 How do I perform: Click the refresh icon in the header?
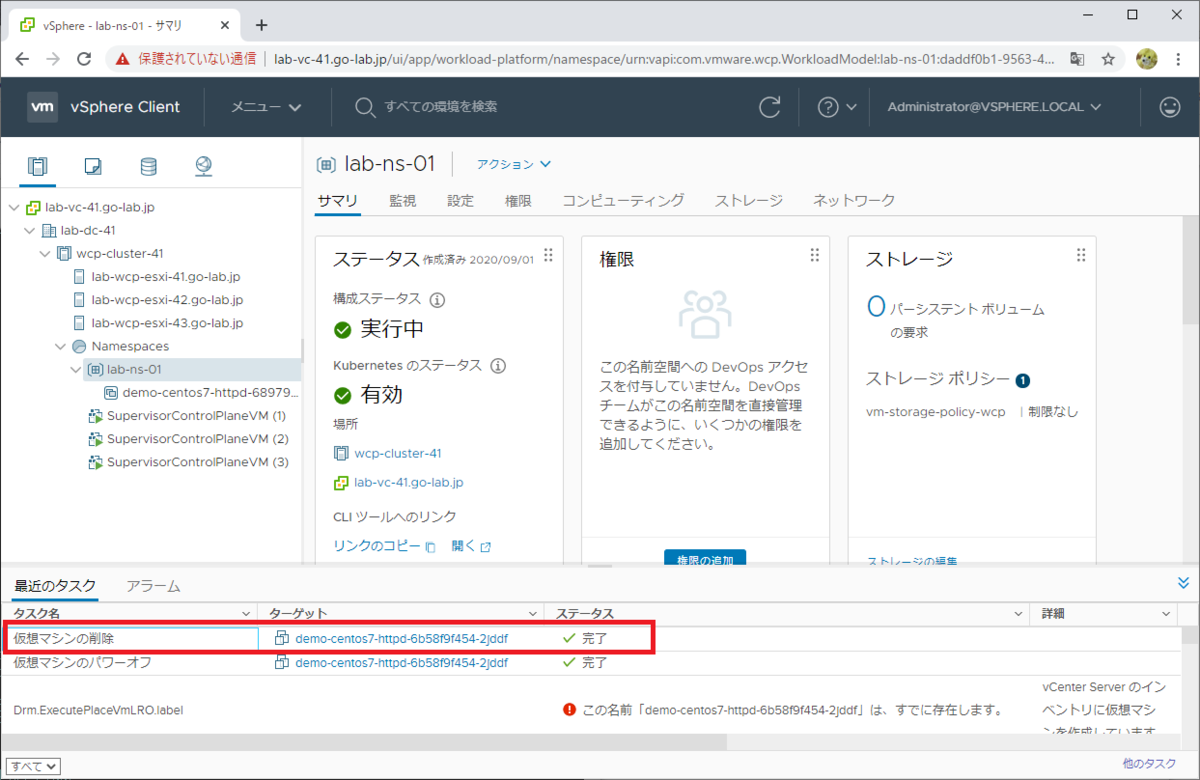[x=769, y=107]
